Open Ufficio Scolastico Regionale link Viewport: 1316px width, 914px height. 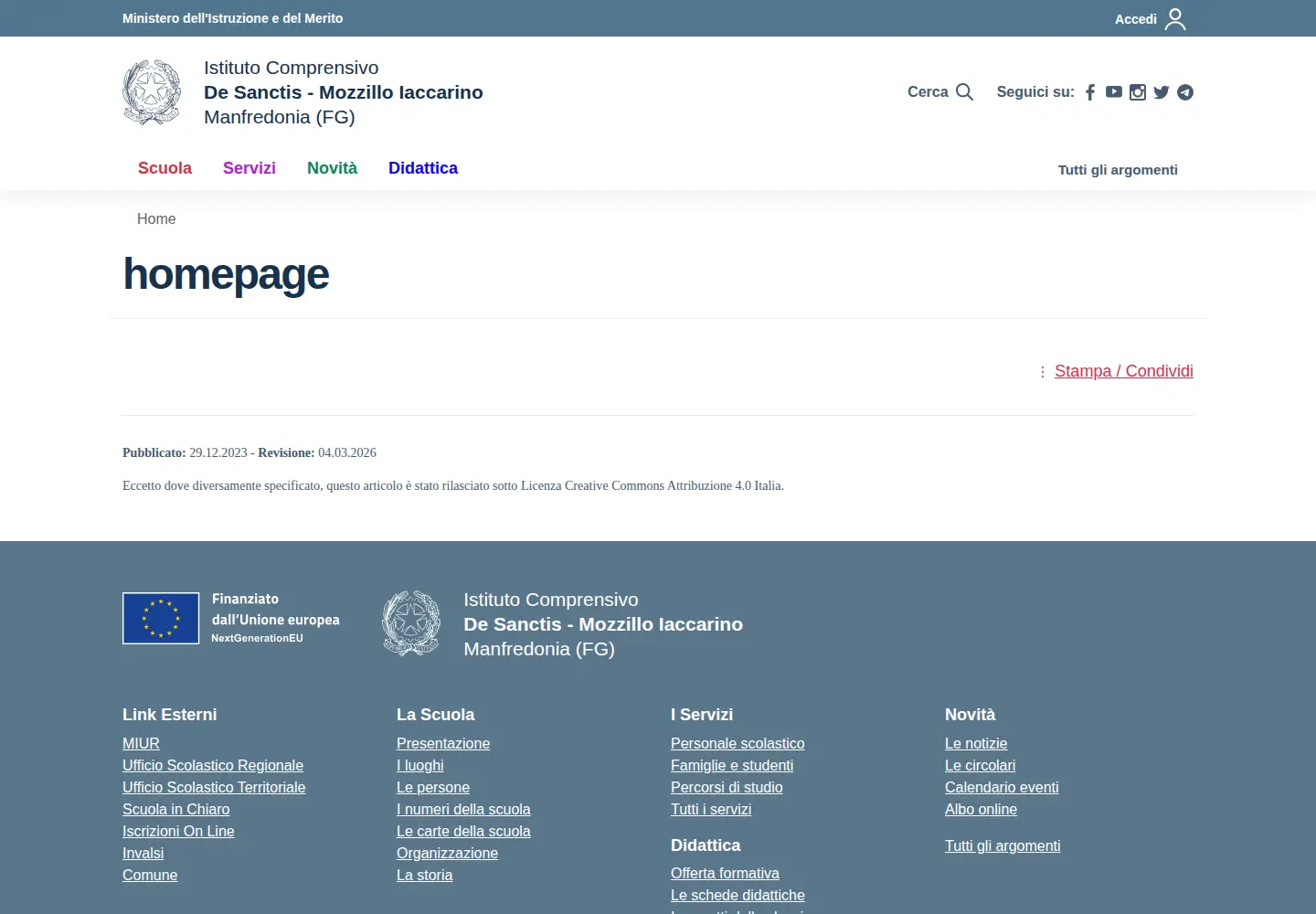(213, 766)
